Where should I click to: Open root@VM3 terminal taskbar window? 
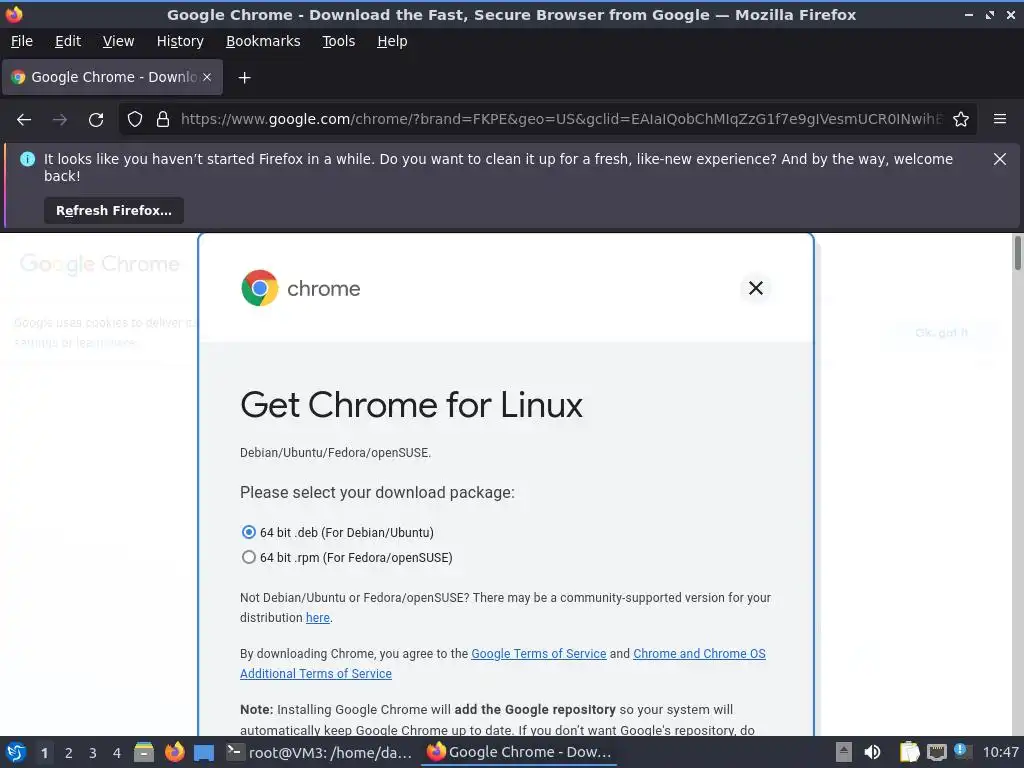point(319,752)
